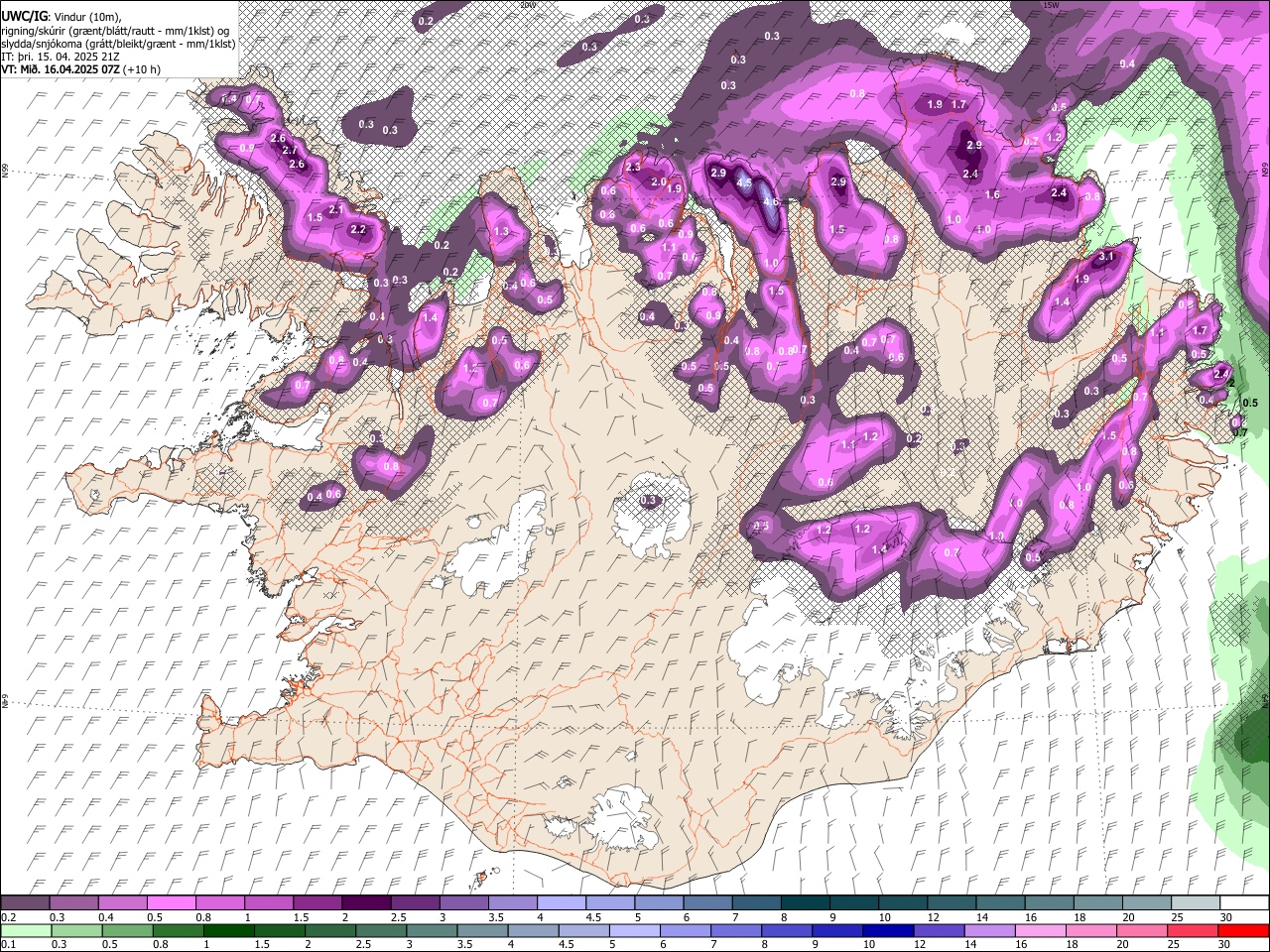
Task: Click the 'IT: þri. 15. 04. 2025 21Z' line
Action: click(61, 57)
